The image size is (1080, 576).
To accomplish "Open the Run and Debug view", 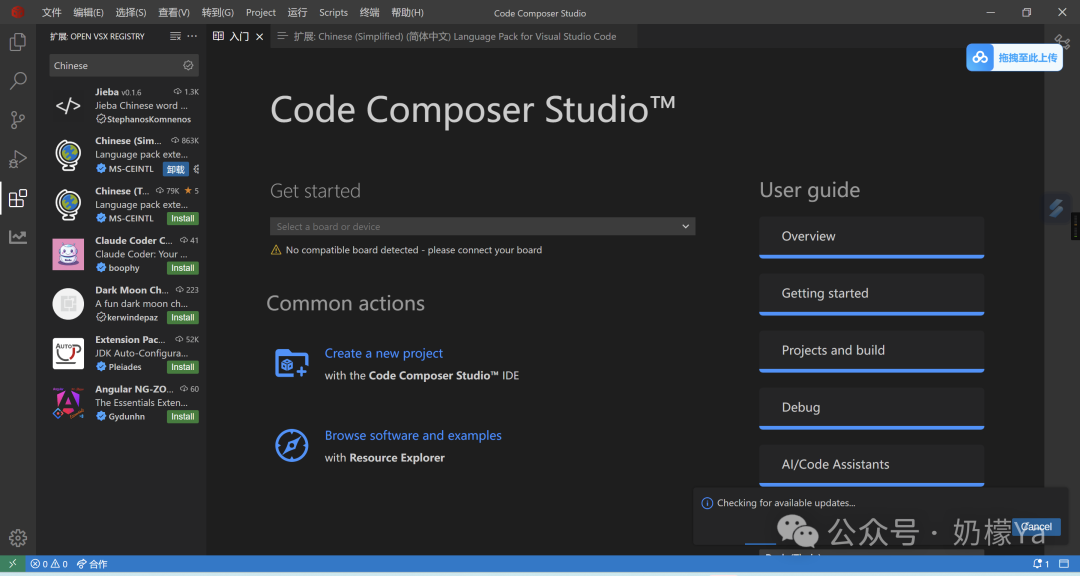I will pos(18,159).
